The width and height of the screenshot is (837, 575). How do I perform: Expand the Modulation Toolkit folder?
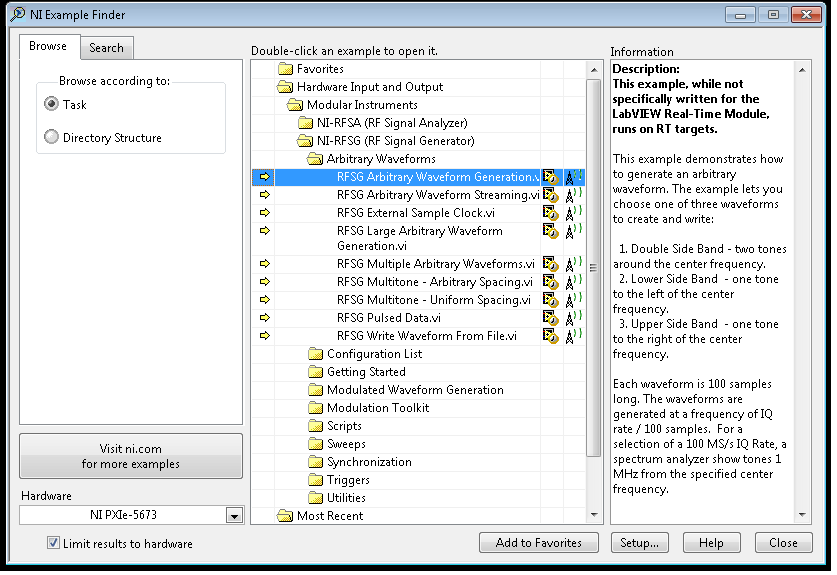[315, 408]
